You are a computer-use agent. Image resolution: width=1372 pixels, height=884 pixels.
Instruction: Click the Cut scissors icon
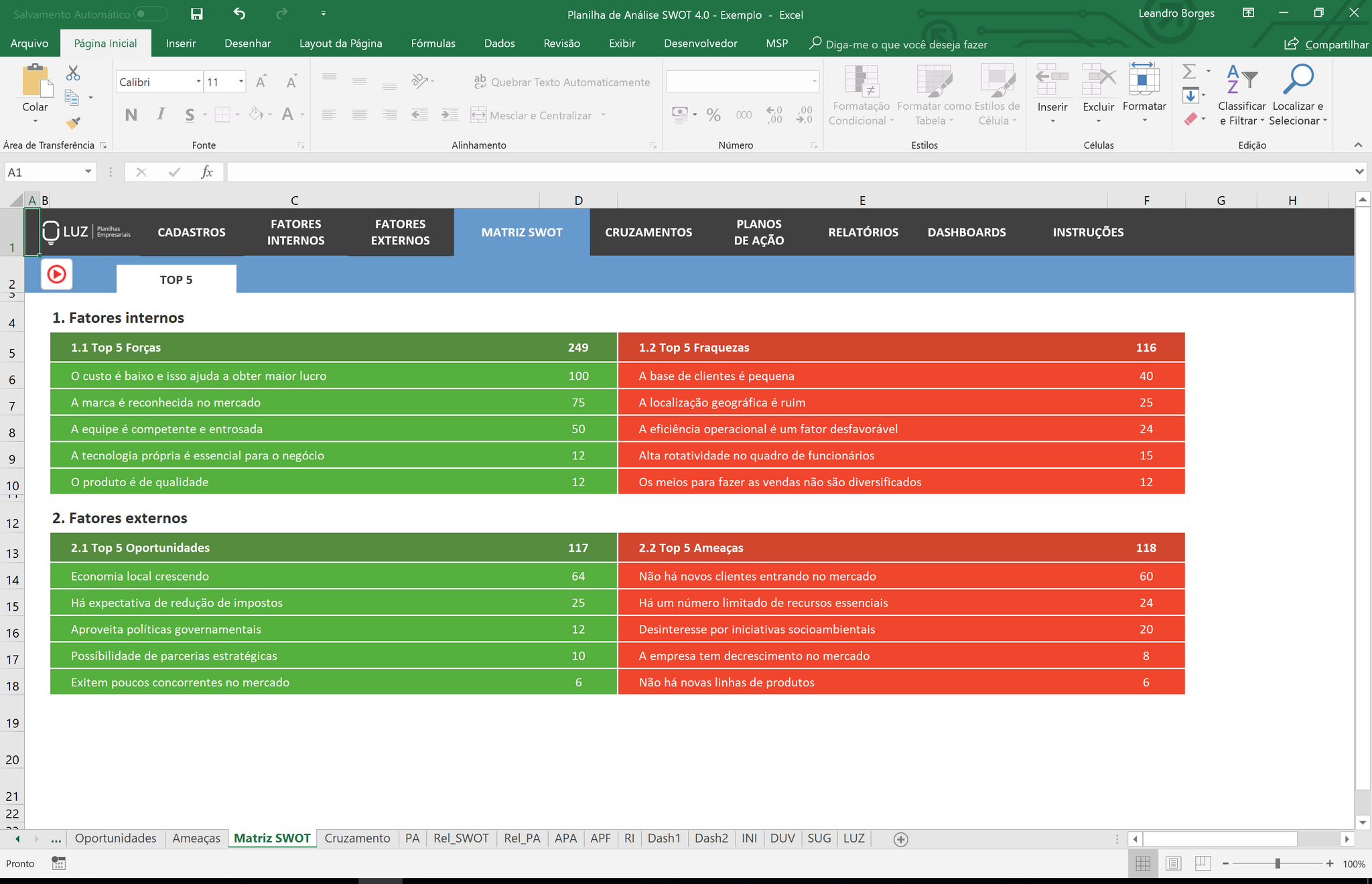(73, 73)
